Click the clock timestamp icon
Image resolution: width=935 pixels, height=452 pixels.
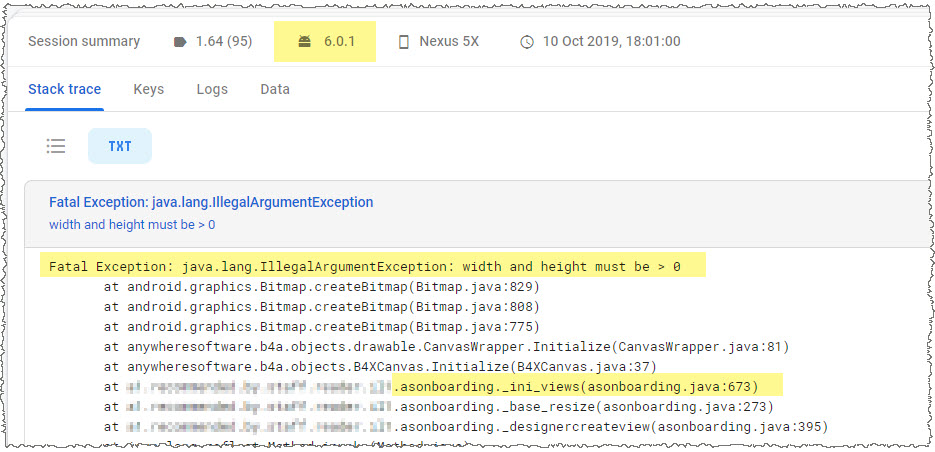pos(527,42)
